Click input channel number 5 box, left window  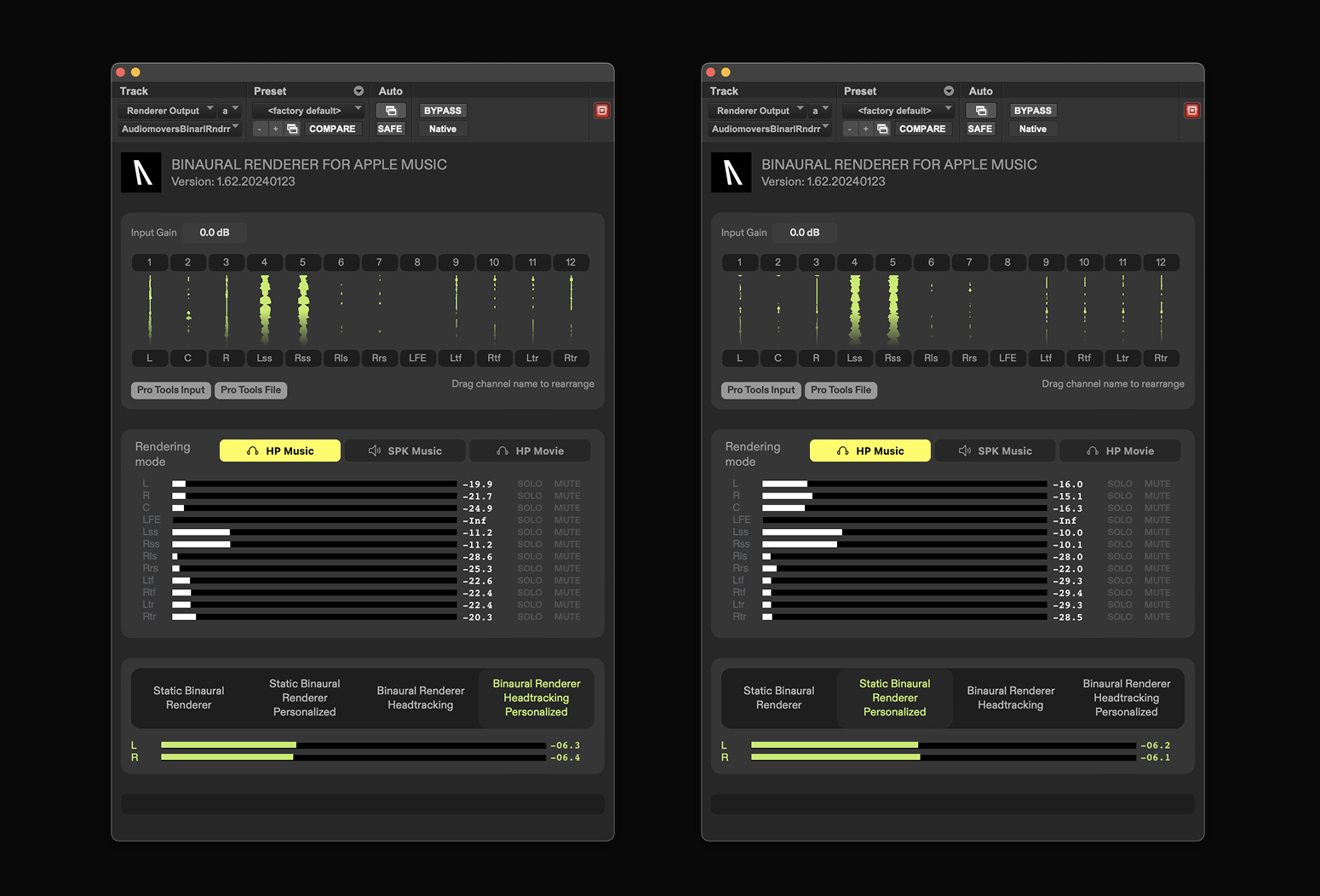pos(302,262)
